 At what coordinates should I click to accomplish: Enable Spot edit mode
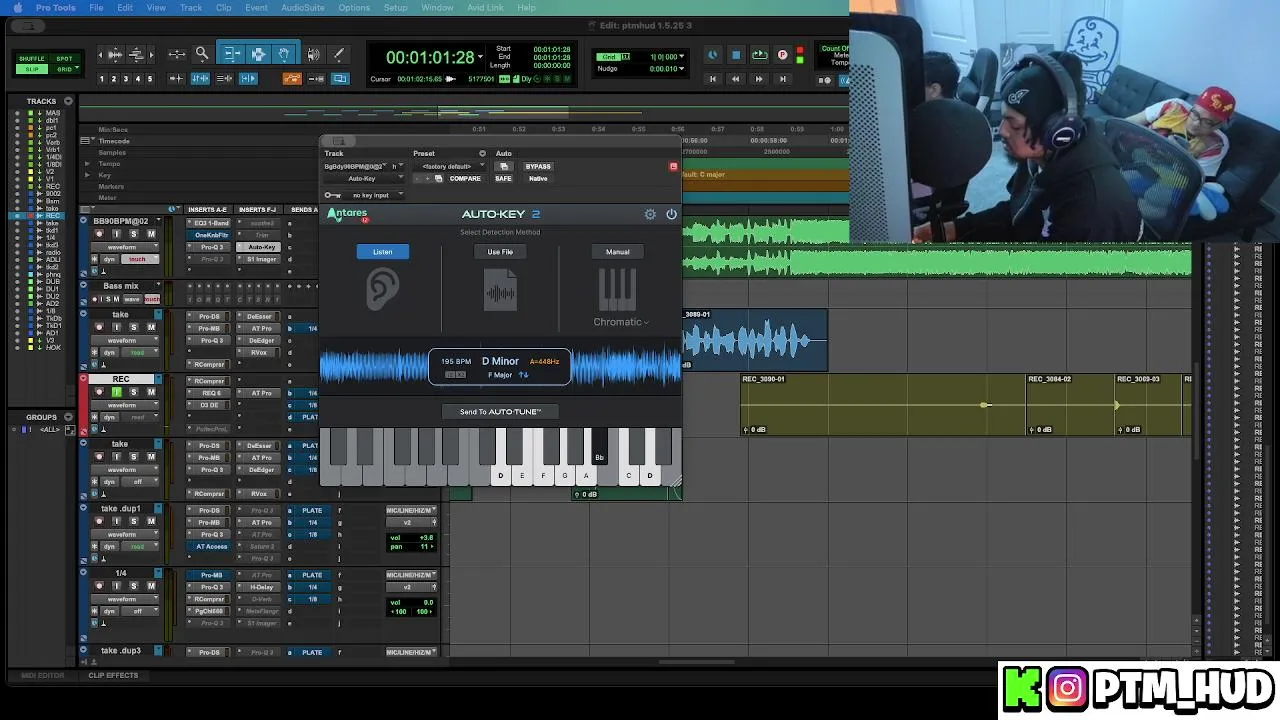(x=64, y=59)
